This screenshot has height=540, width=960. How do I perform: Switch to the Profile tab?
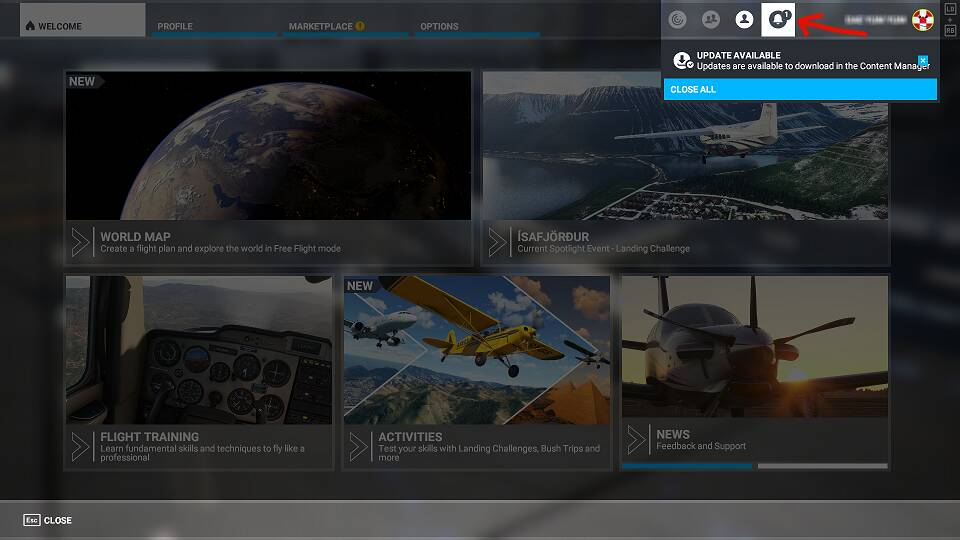(174, 26)
